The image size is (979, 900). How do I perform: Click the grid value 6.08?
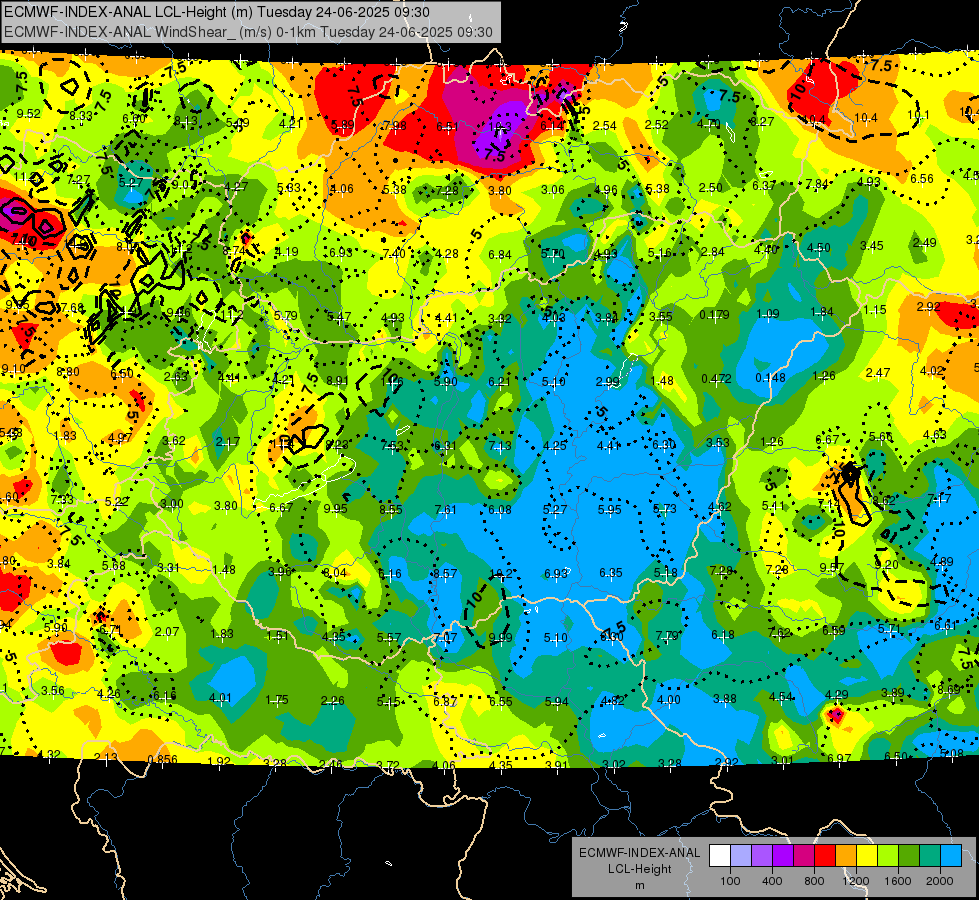point(500,510)
